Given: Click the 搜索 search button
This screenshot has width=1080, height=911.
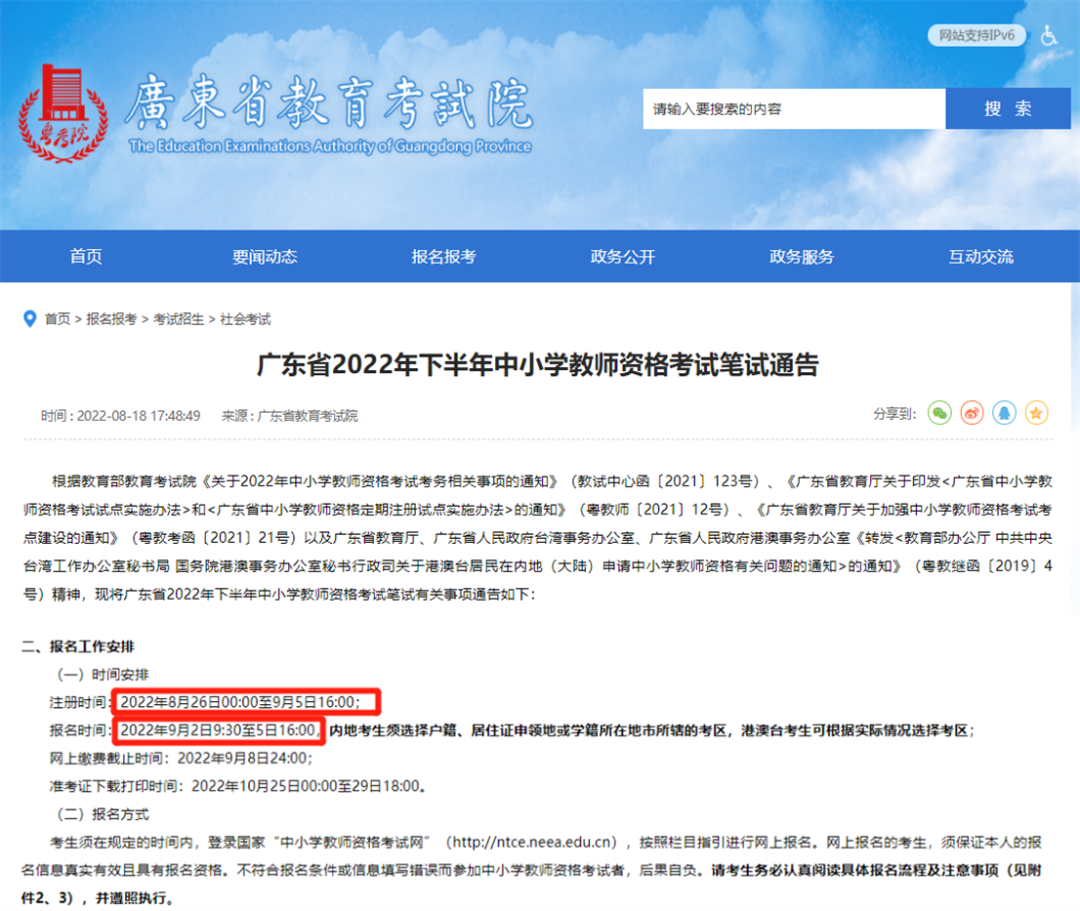Looking at the screenshot, I should point(1008,109).
